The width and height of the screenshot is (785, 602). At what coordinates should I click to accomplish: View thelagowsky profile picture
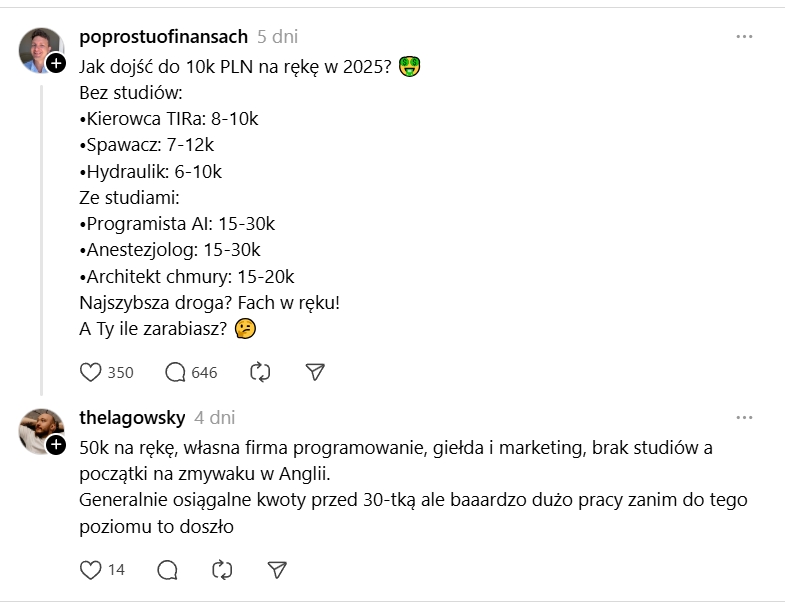[40, 430]
